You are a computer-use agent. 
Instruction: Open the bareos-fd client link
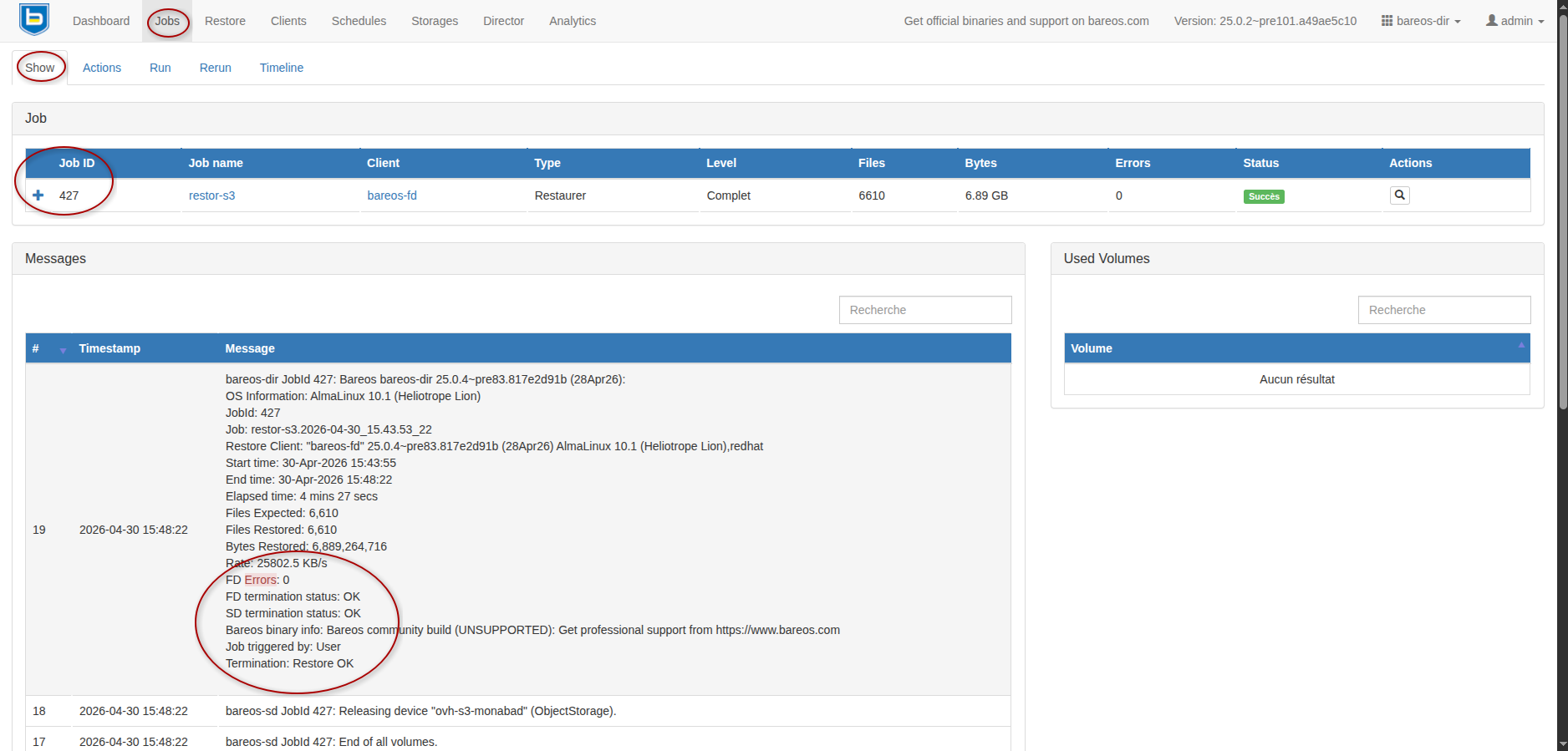(392, 195)
